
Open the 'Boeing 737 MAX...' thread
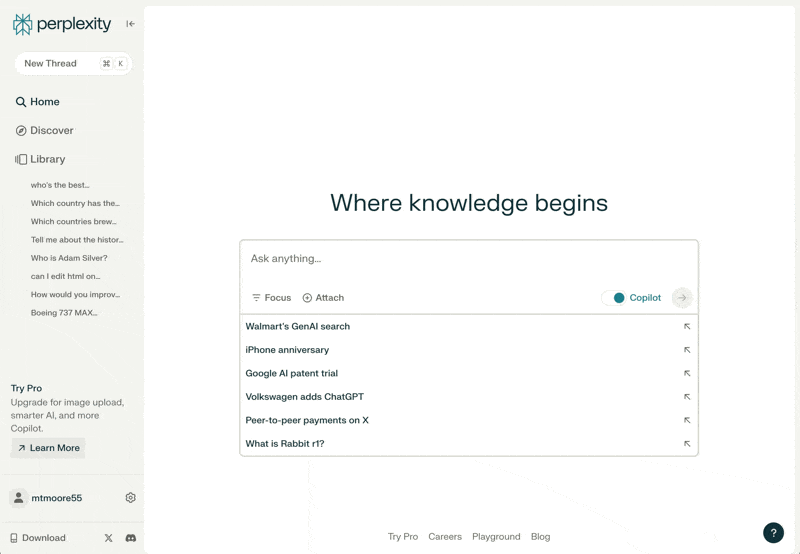[x=64, y=313]
